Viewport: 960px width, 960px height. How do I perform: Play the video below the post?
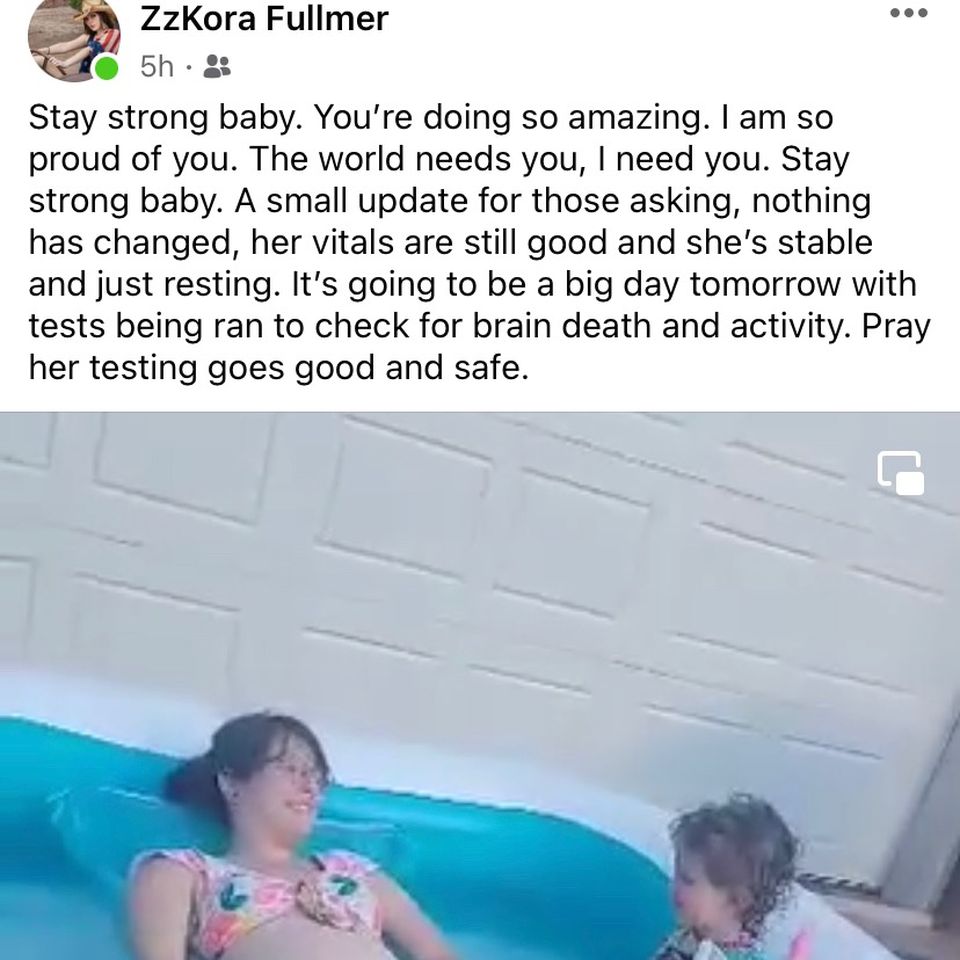pos(480,686)
